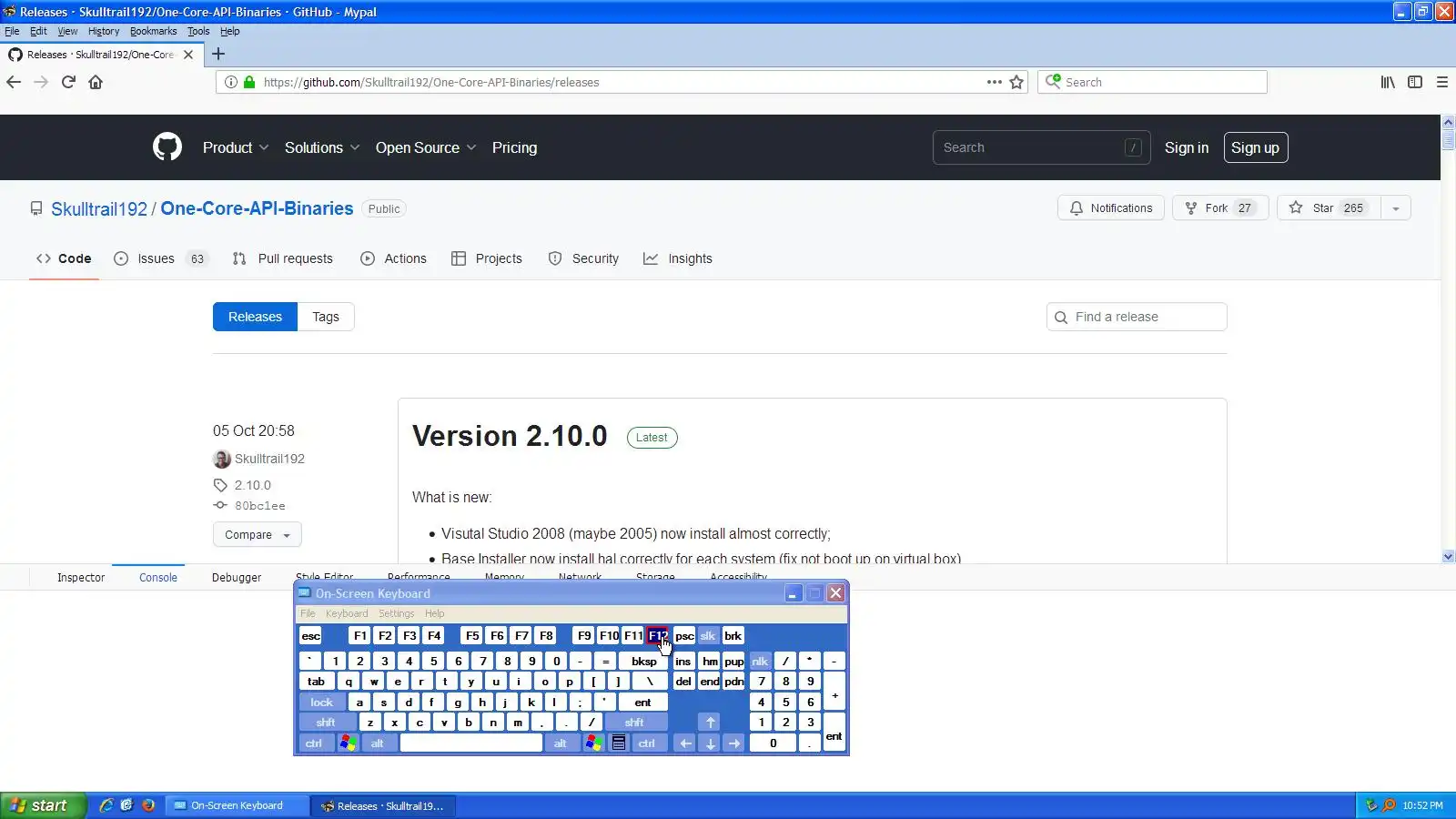The width and height of the screenshot is (1456, 819).
Task: Expand the Open Source dropdown menu
Action: (426, 147)
